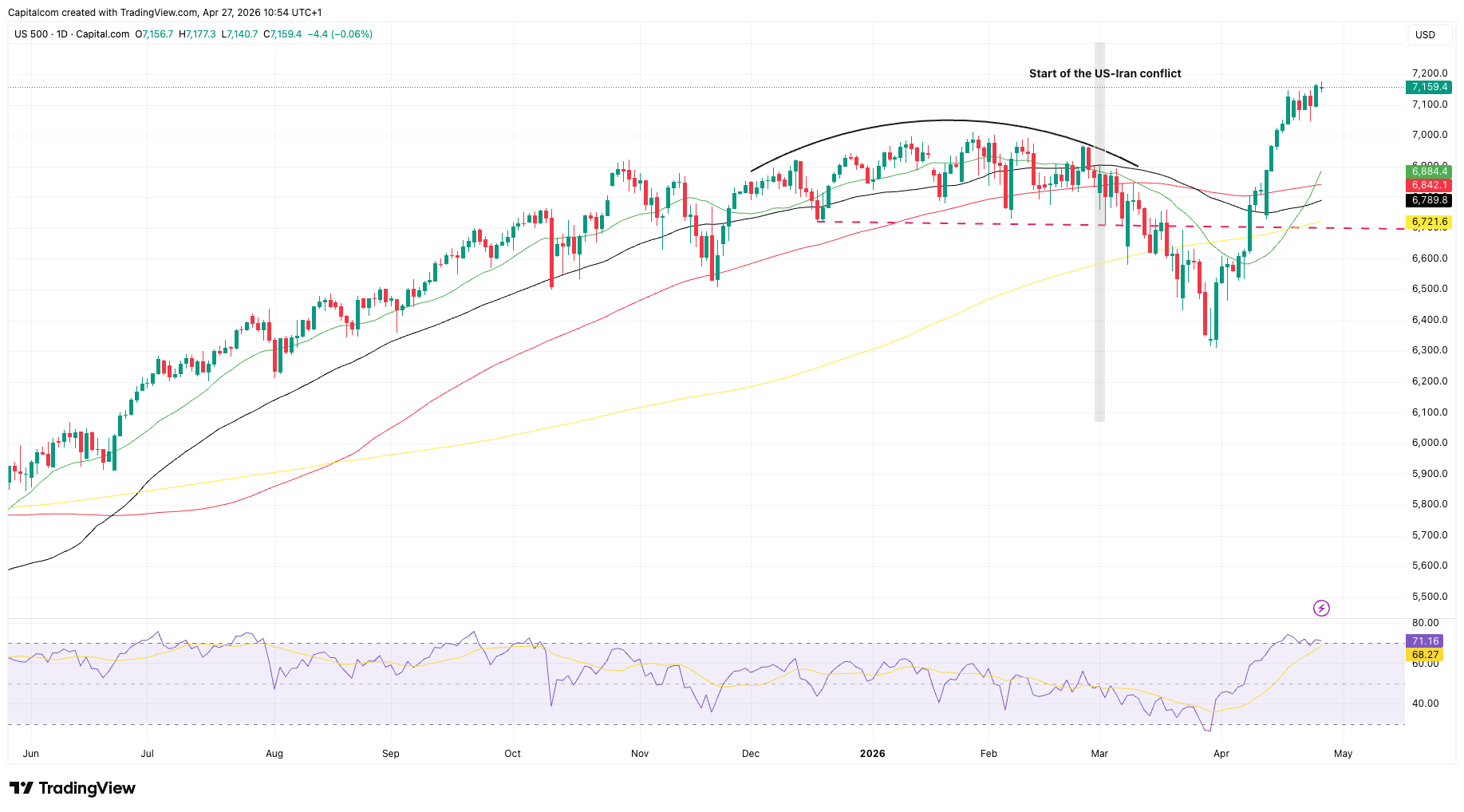Open the USD currency selector
This screenshot has height=812, width=1464.
click(1425, 35)
